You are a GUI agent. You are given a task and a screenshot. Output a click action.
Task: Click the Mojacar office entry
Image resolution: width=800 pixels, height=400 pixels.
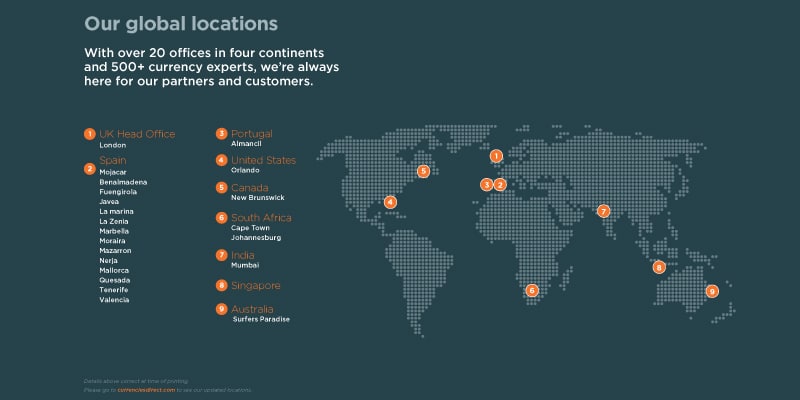(x=113, y=172)
